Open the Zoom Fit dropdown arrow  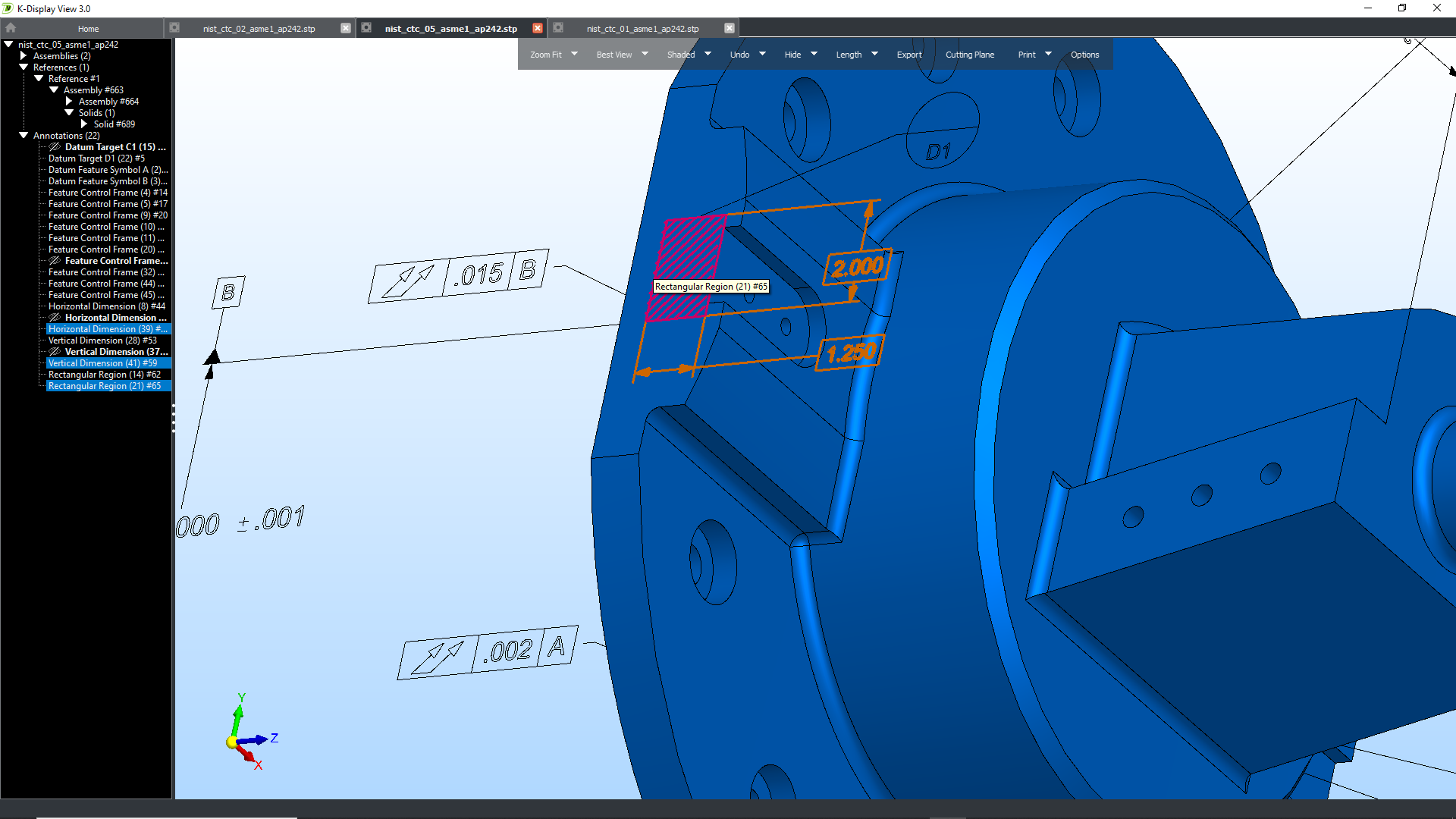click(x=574, y=54)
